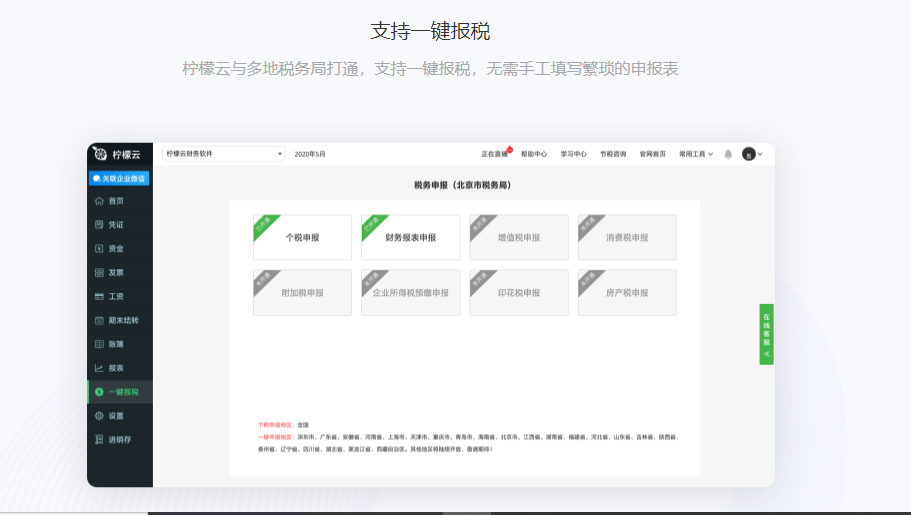
Task: Click the green 已开通 ribbon on 个税申报
Action: [263, 224]
